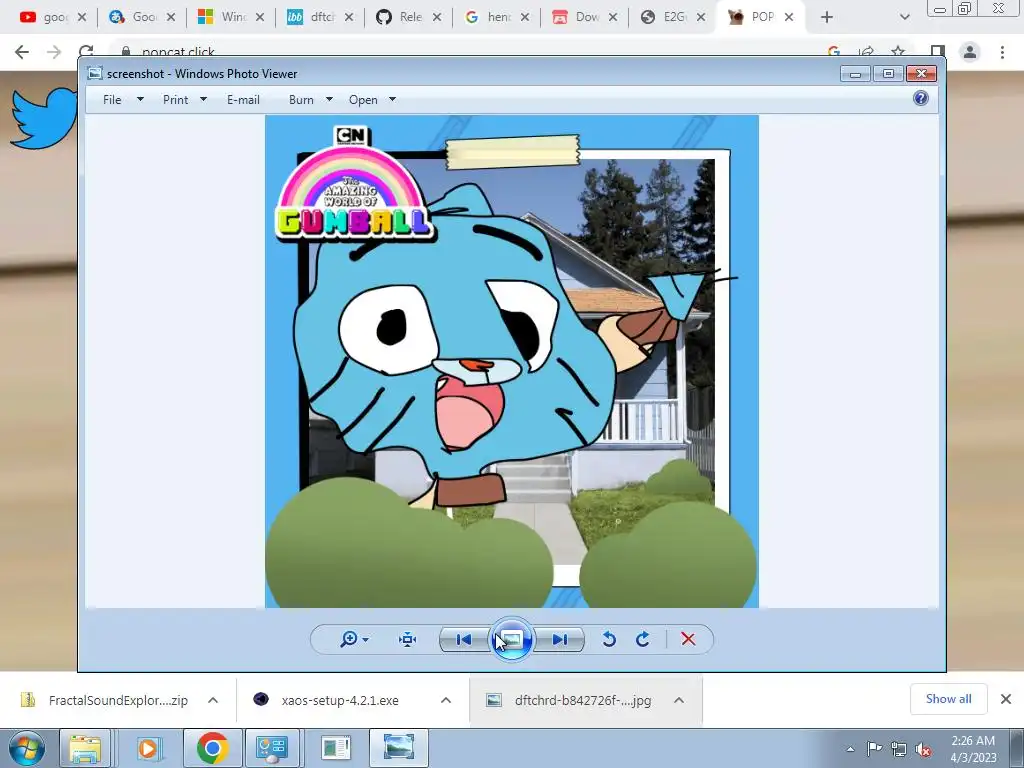Rotate photo clockwise
1024x768 pixels.
coord(643,639)
